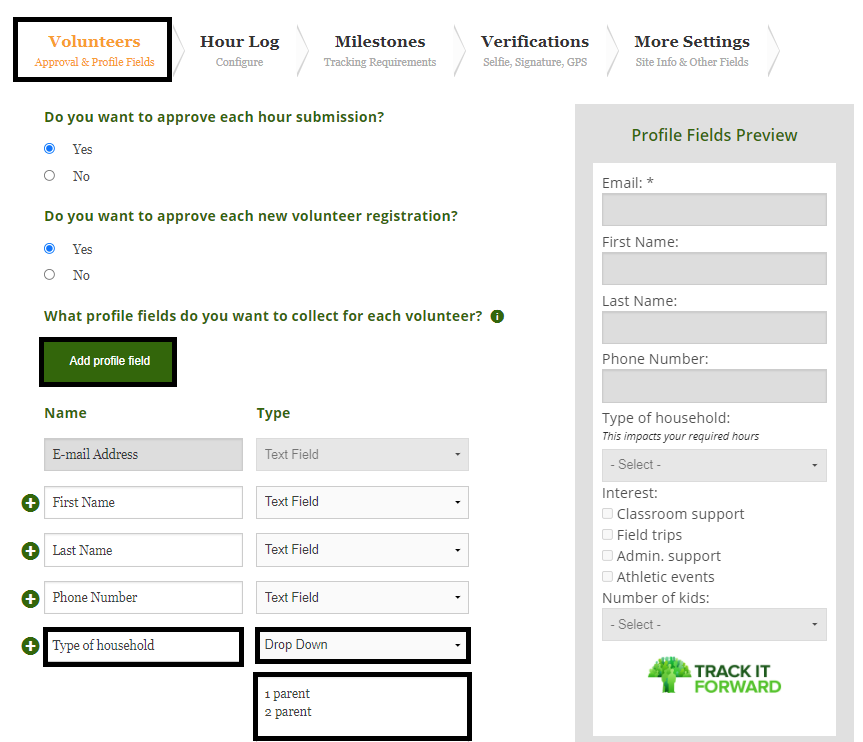The image size is (863, 742).
Task: Click the Last Name field name input
Action: pyautogui.click(x=143, y=550)
